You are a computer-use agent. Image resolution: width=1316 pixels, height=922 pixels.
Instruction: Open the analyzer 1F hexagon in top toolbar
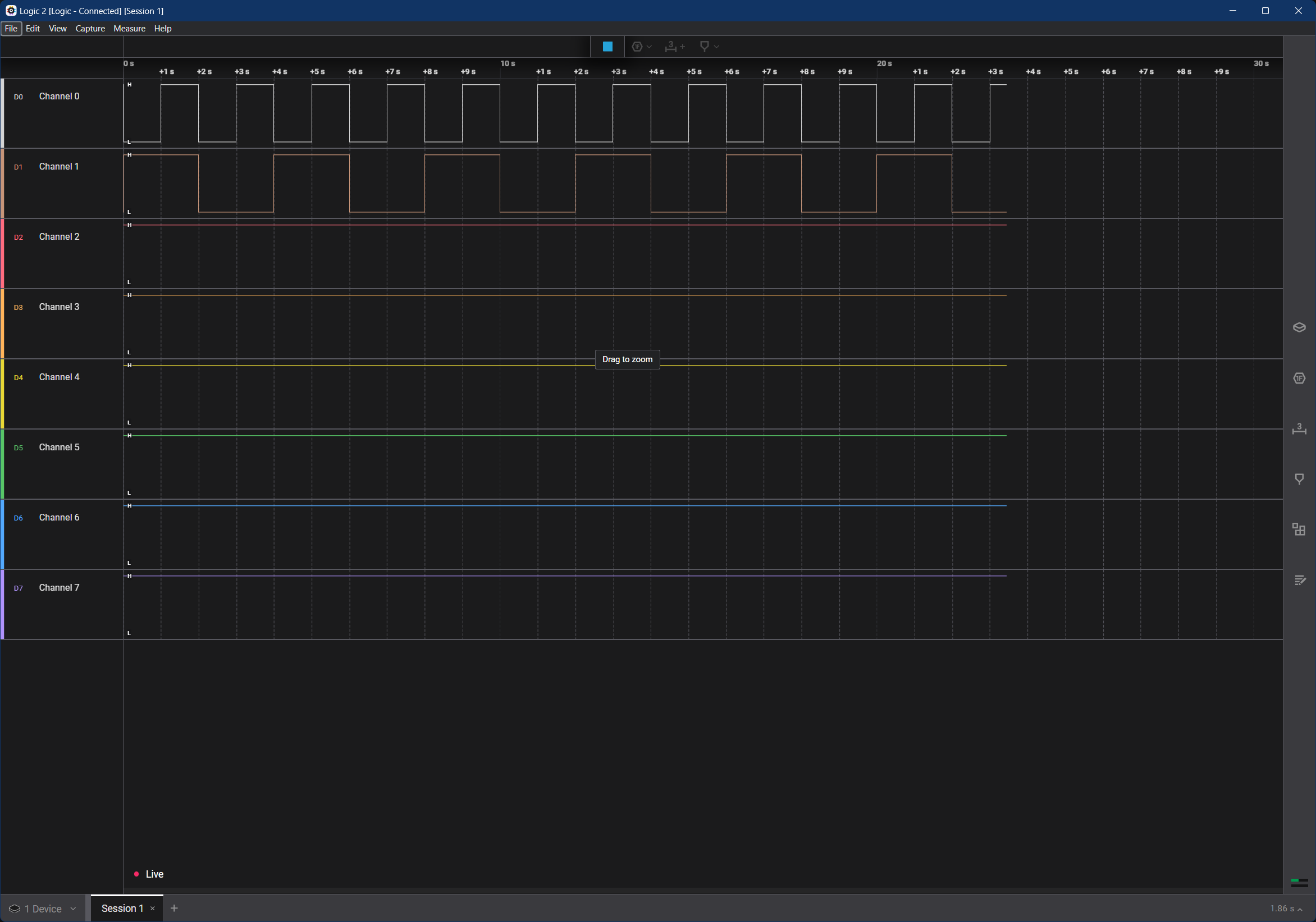tap(637, 47)
